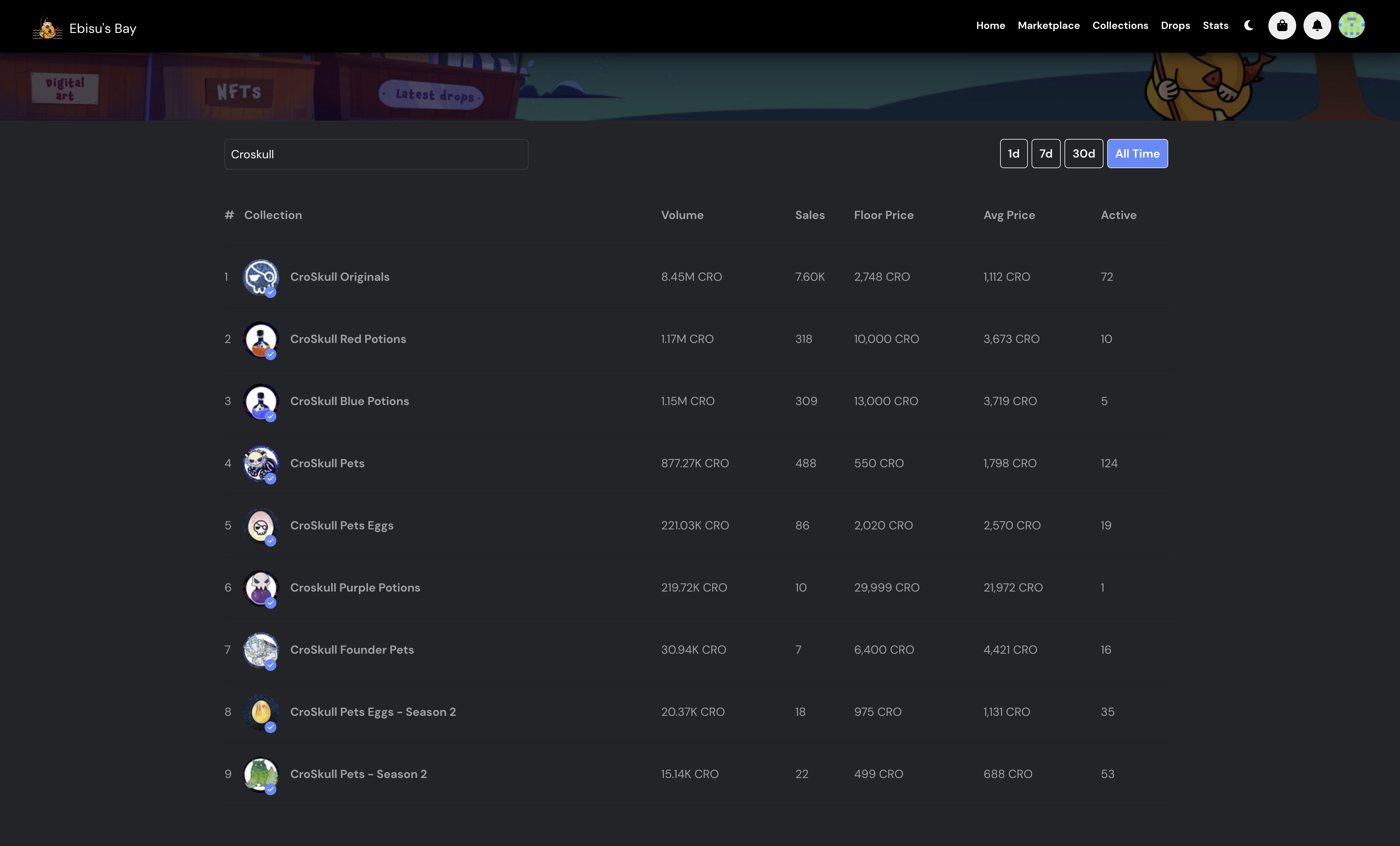The width and height of the screenshot is (1400, 846).
Task: Open CroSkull Pets Season 2 avatar
Action: 261,774
